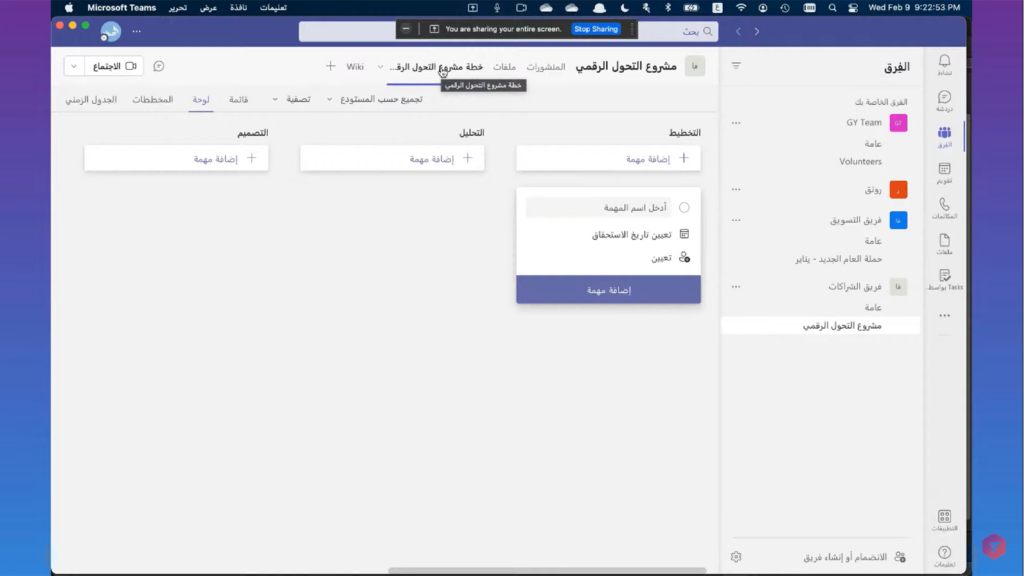1024x576 pixels.
Task: Open the Activity bell in the sidebar
Action: point(944,65)
